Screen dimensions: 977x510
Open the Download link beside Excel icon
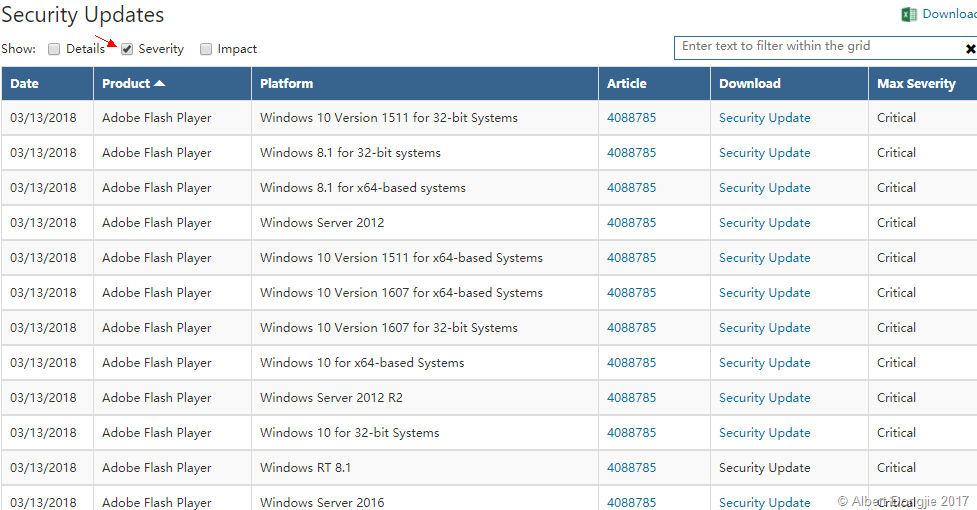pyautogui.click(x=949, y=14)
